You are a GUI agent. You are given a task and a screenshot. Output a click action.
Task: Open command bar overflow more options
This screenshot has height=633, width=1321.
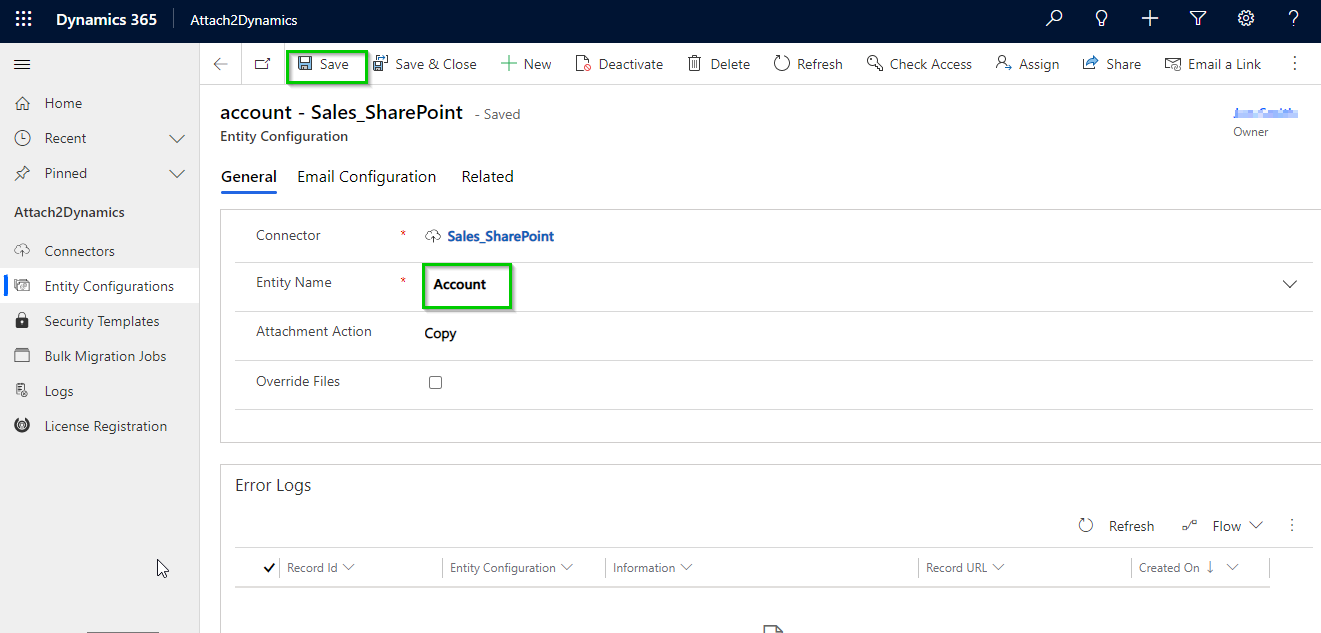(1295, 64)
